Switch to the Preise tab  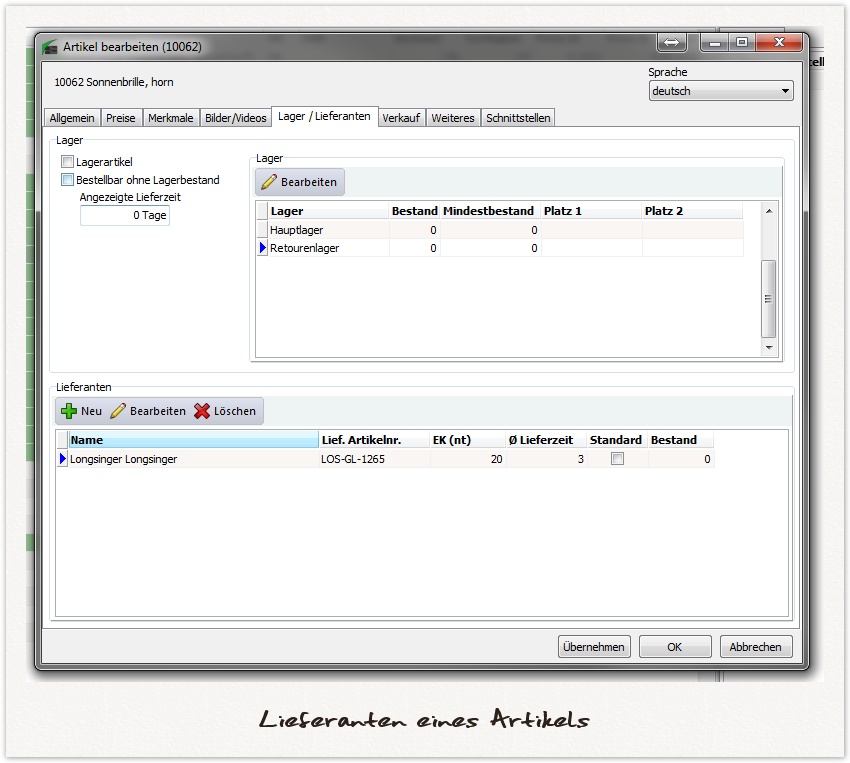coord(121,118)
